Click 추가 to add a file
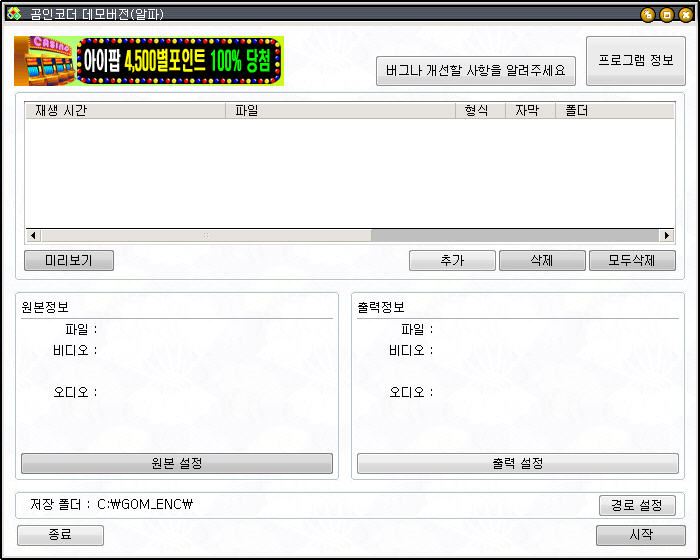This screenshot has height=560, width=700. point(452,260)
